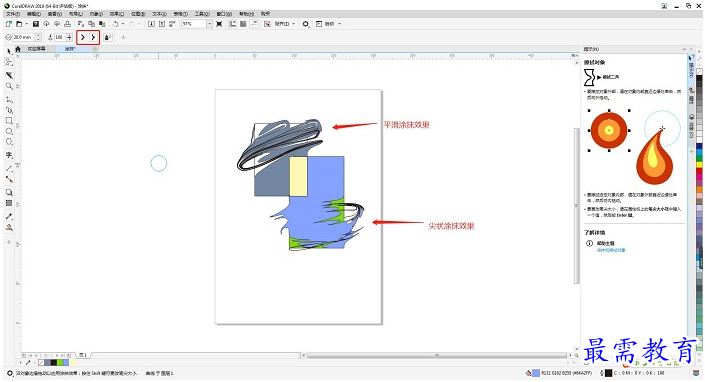Click the Import icon in toolbar
Image resolution: width=705 pixels, height=382 pixels.
pyautogui.click(x=152, y=24)
